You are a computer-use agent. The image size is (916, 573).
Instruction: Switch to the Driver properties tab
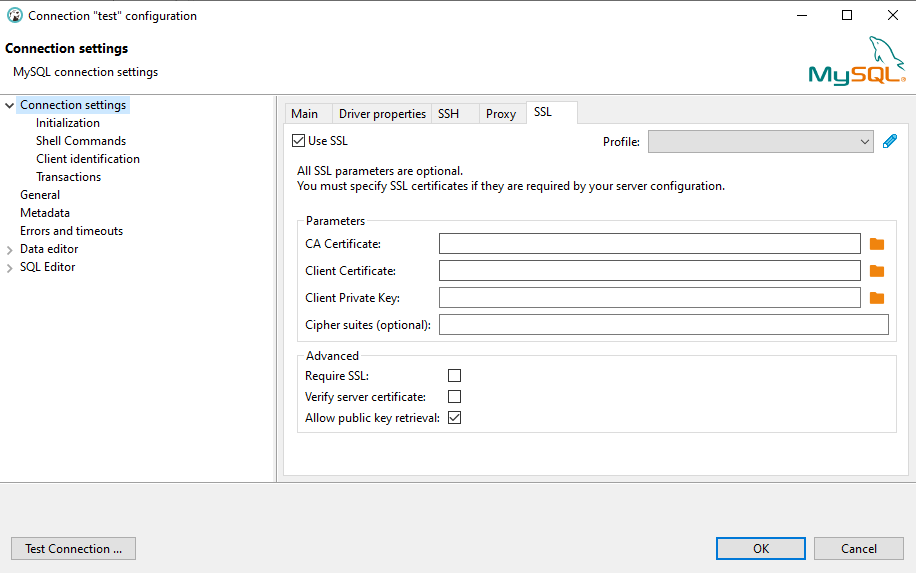(382, 114)
